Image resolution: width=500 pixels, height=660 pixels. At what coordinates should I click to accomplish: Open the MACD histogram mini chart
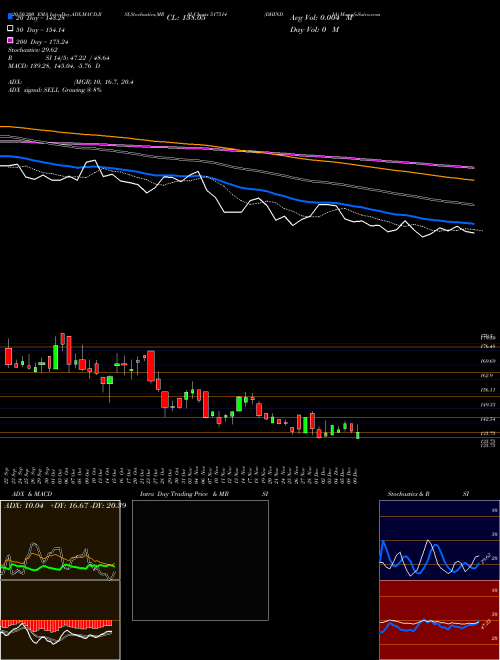(x=60, y=620)
